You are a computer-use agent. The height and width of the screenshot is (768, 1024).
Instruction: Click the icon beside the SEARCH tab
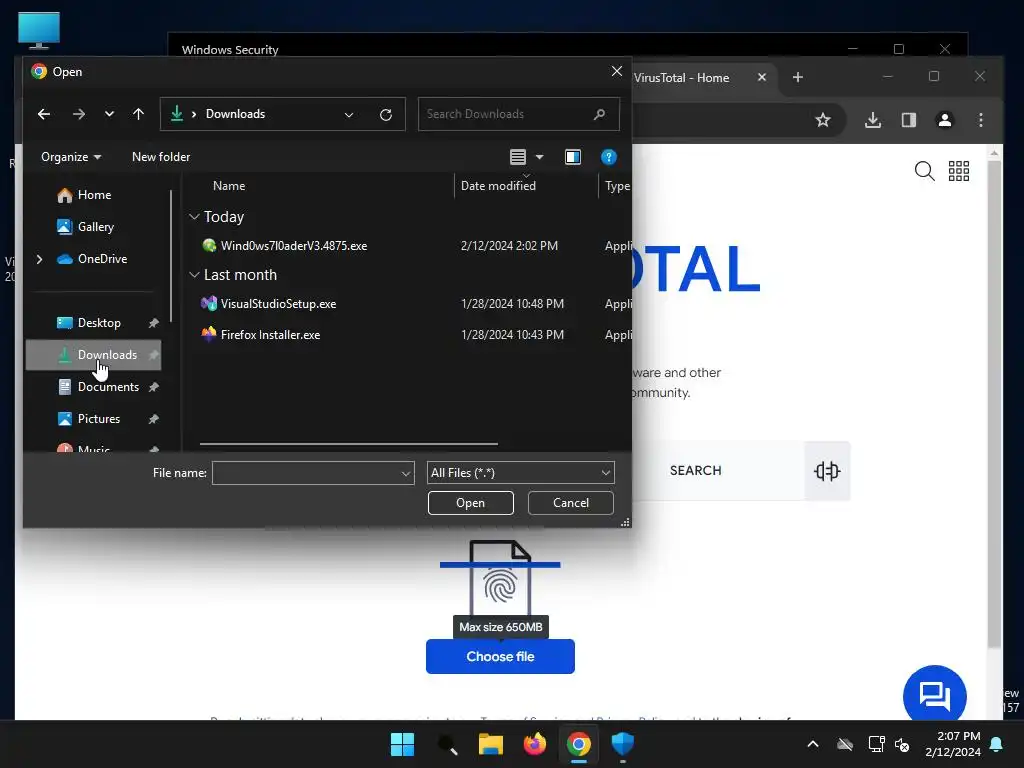827,471
